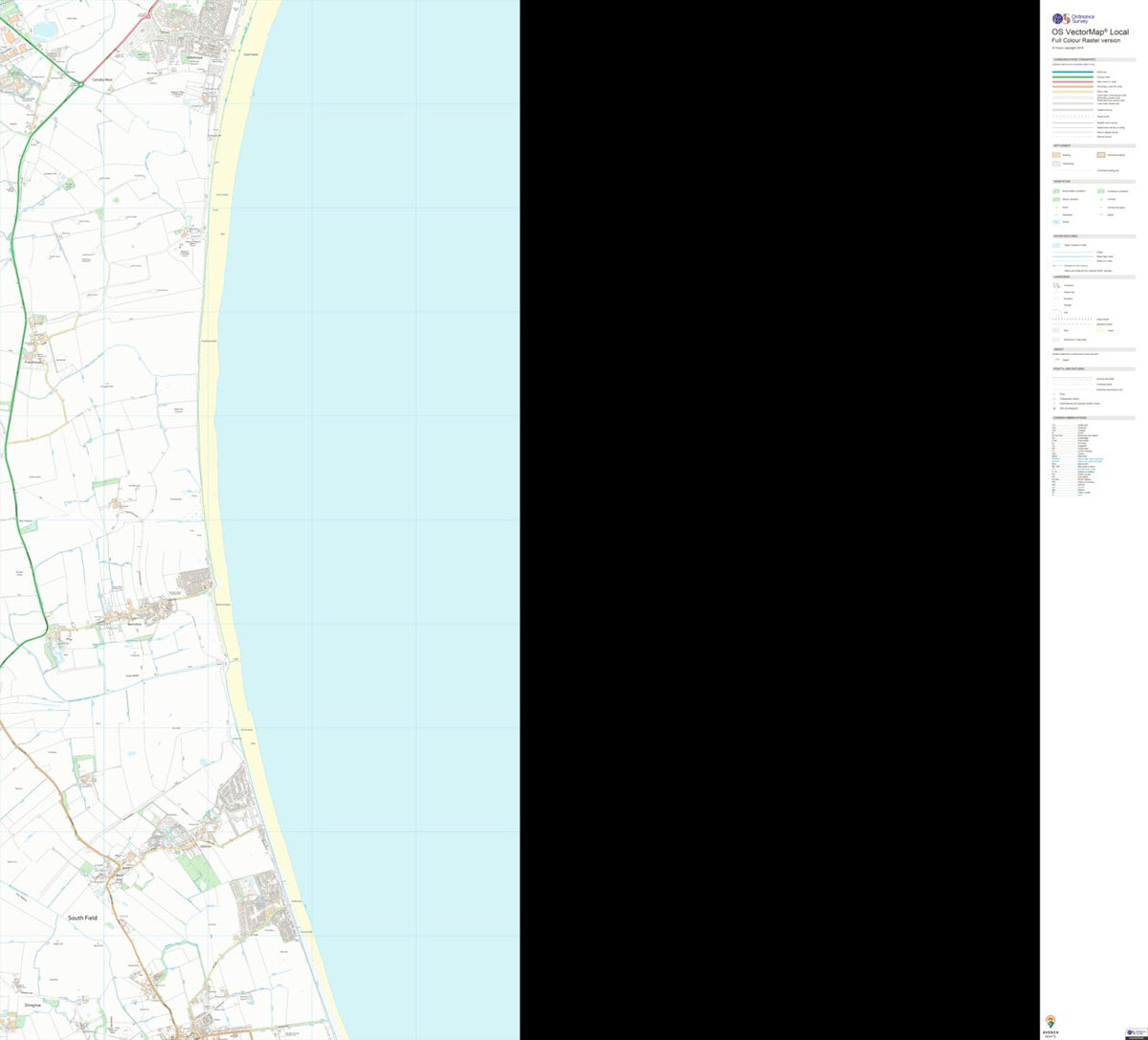The image size is (1148, 1040).
Task: Click the Vegetation legend heading
Action: 1093,181
